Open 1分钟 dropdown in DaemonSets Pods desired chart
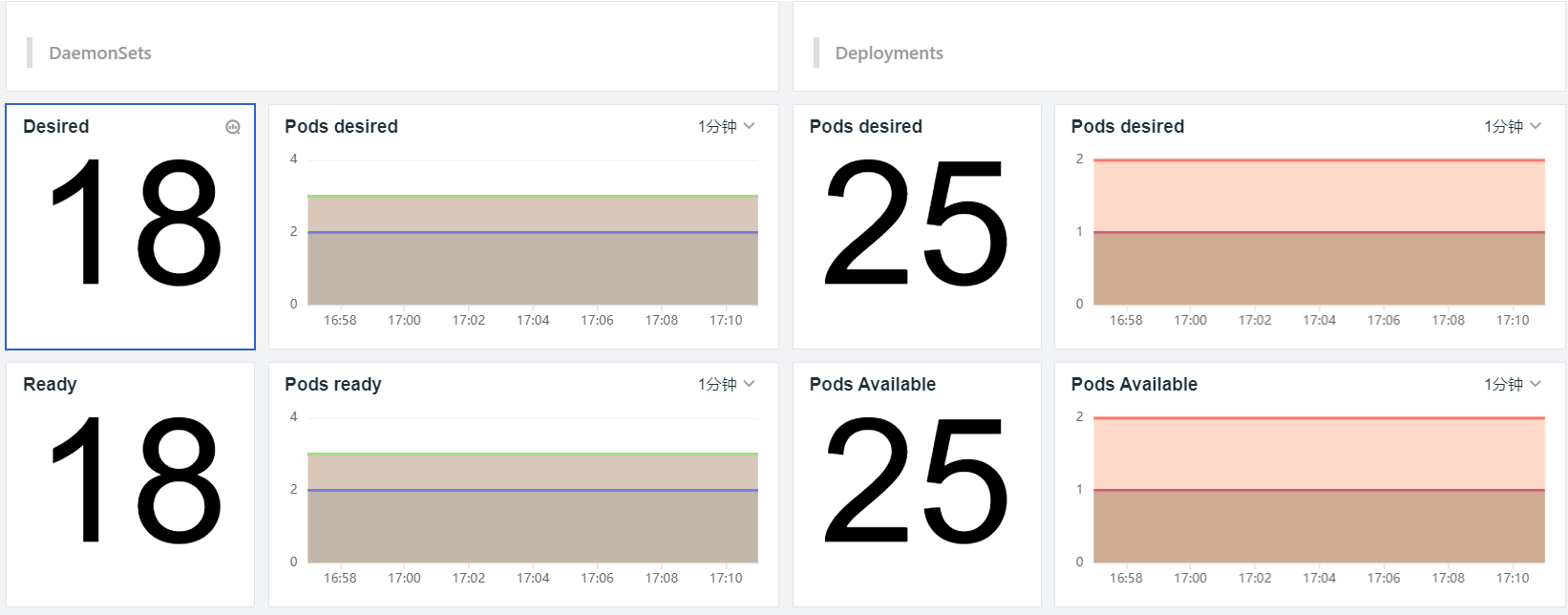The image size is (1568, 615). coord(726,126)
